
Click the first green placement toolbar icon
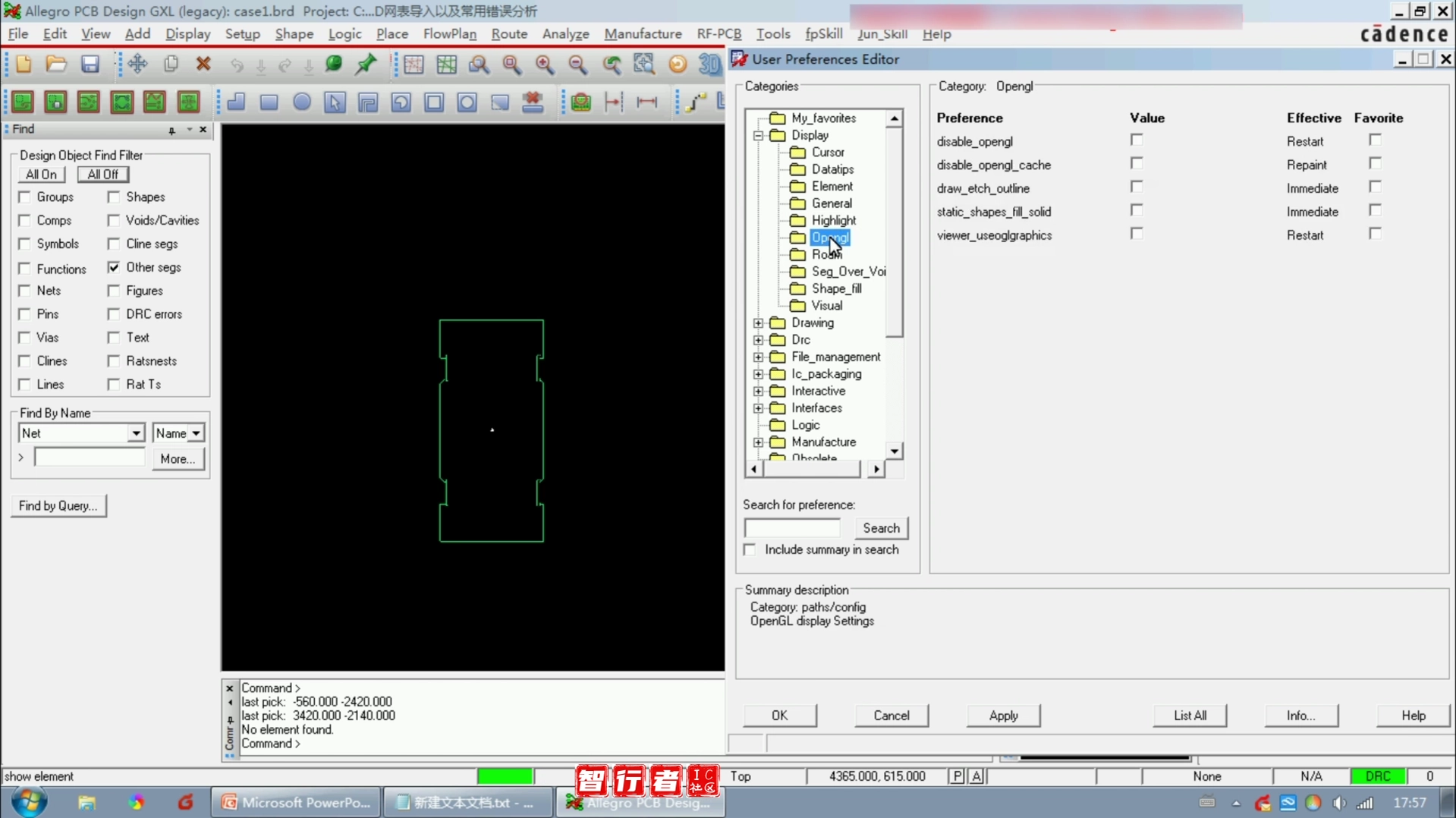point(23,102)
